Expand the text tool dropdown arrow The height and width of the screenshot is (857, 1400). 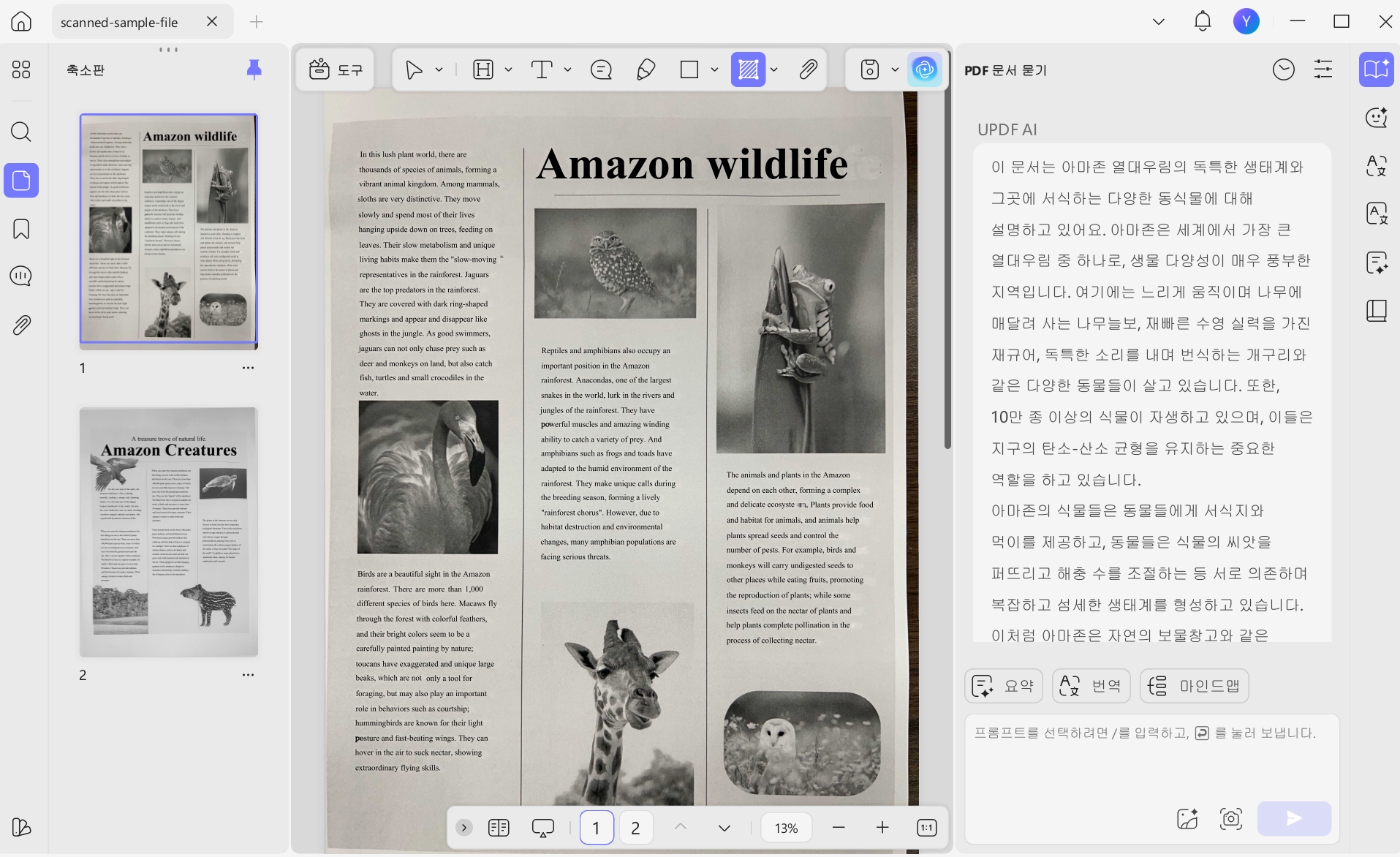click(x=567, y=69)
